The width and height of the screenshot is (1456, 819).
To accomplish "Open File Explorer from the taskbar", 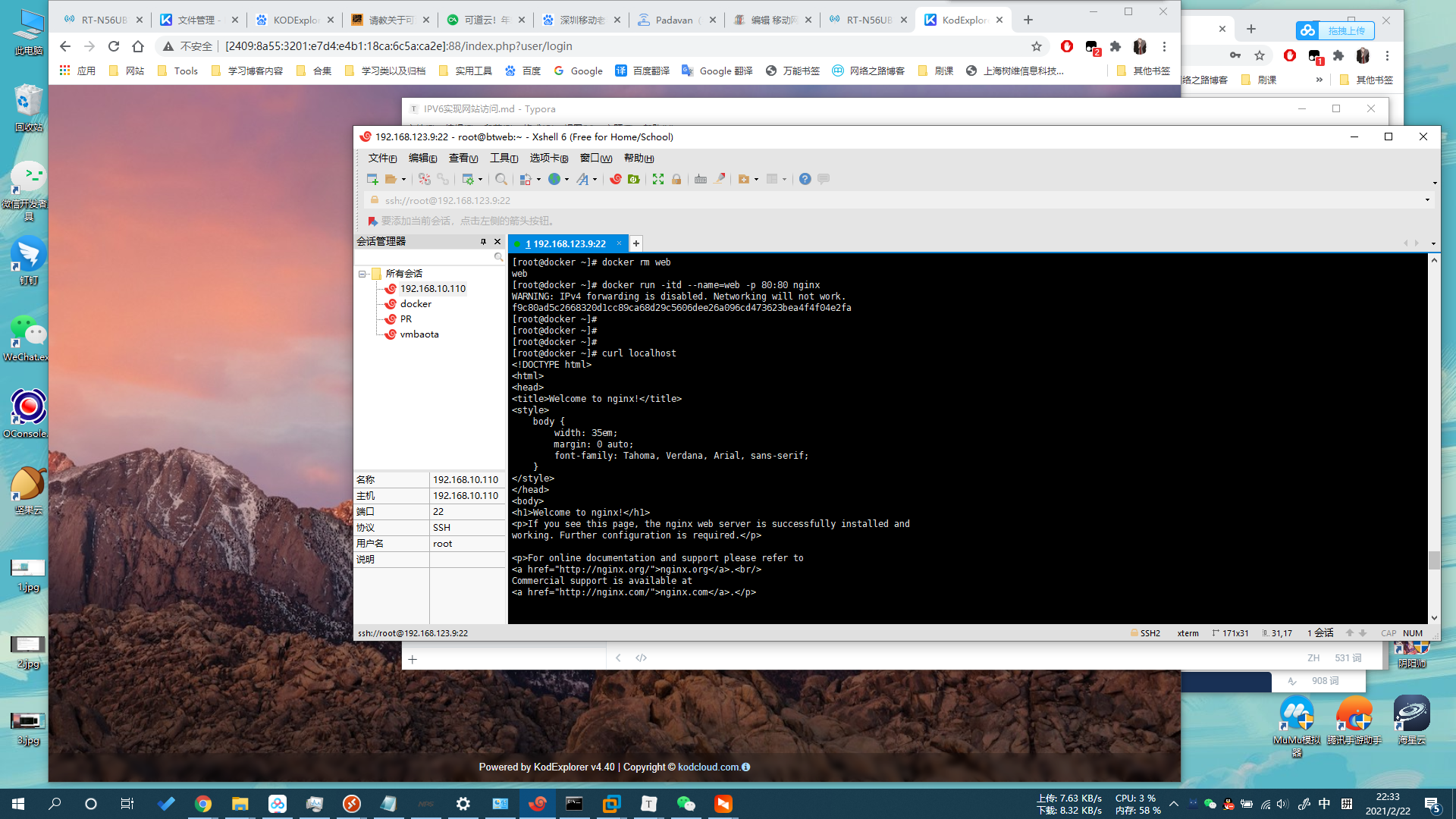I will point(240,804).
